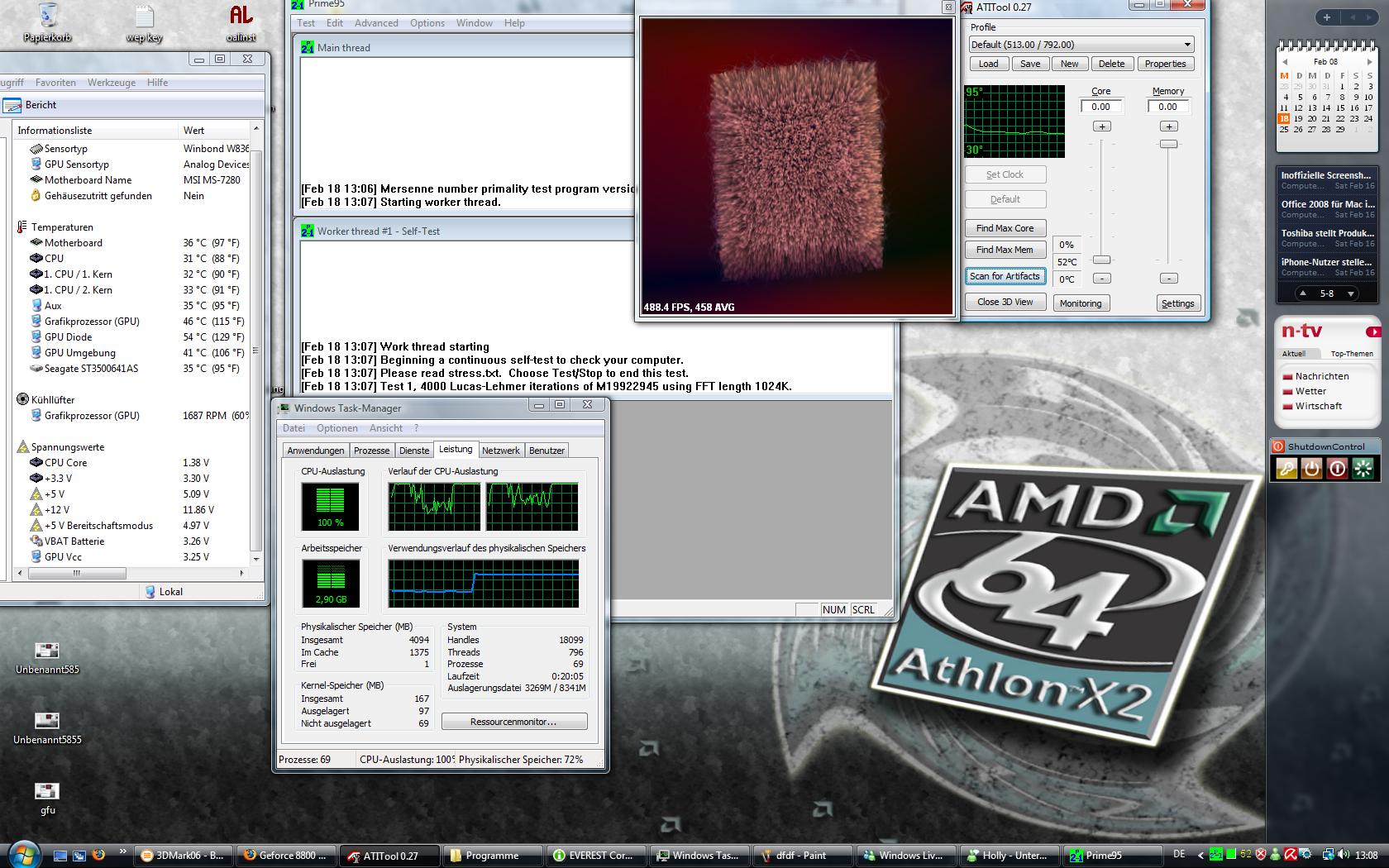This screenshot has height=868, width=1389.
Task: Open the Papierkorb recycle bin icon
Action: (x=47, y=21)
